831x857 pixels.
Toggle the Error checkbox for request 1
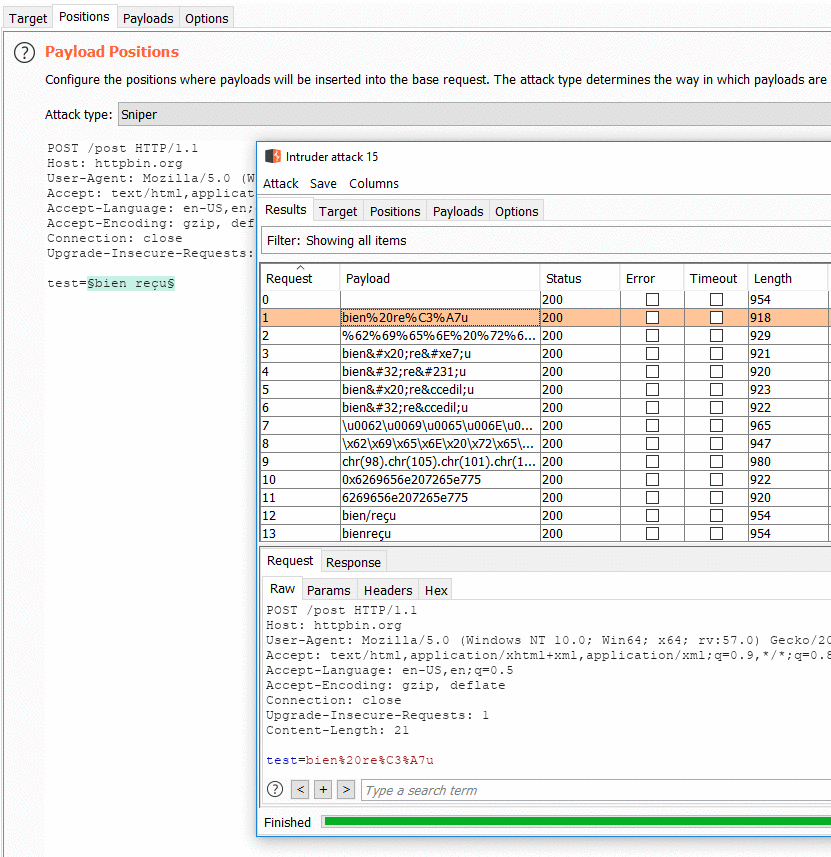click(653, 317)
